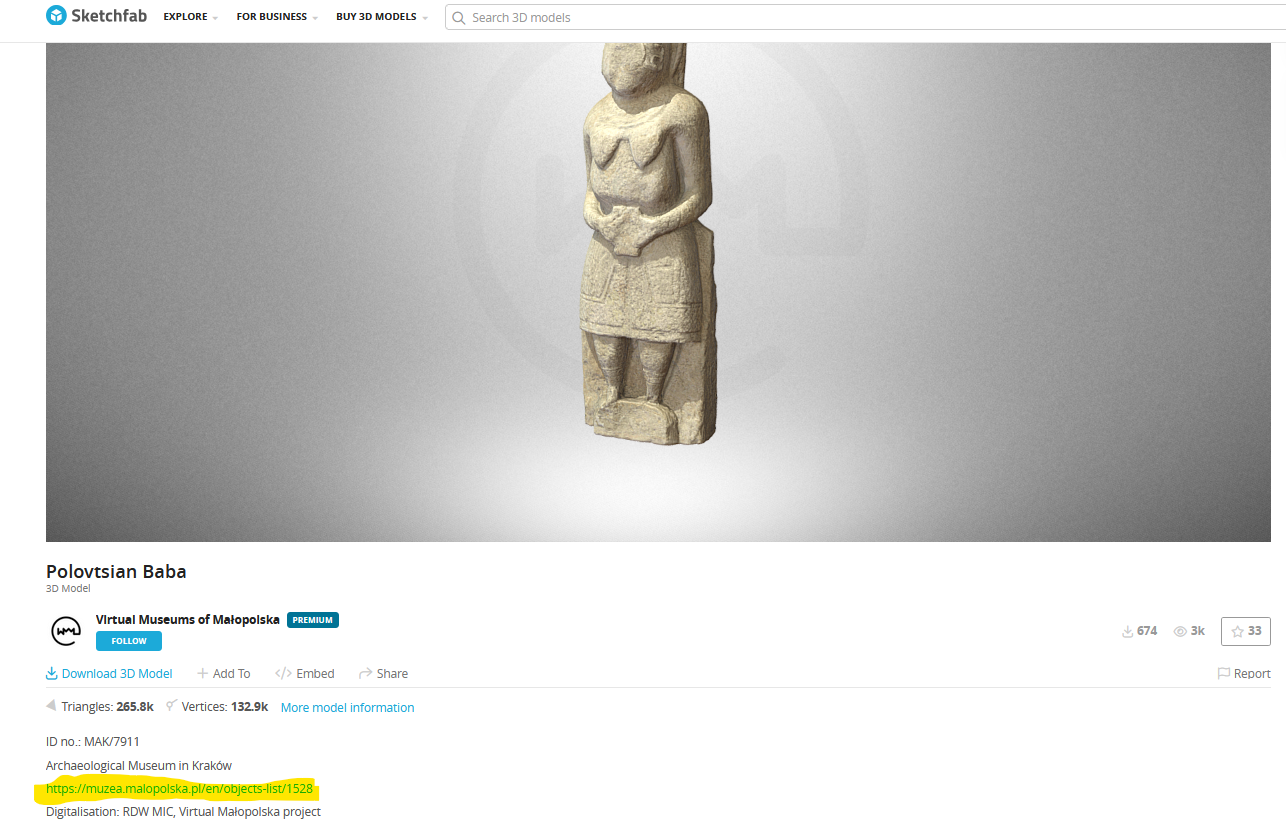Screen dimensions: 1286x827
Task: Open the Embed option
Action: (x=305, y=674)
